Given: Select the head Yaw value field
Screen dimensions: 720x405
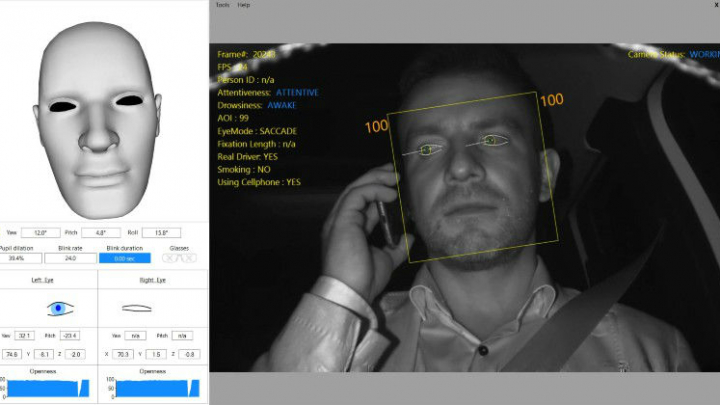Looking at the screenshot, I should coord(41,232).
